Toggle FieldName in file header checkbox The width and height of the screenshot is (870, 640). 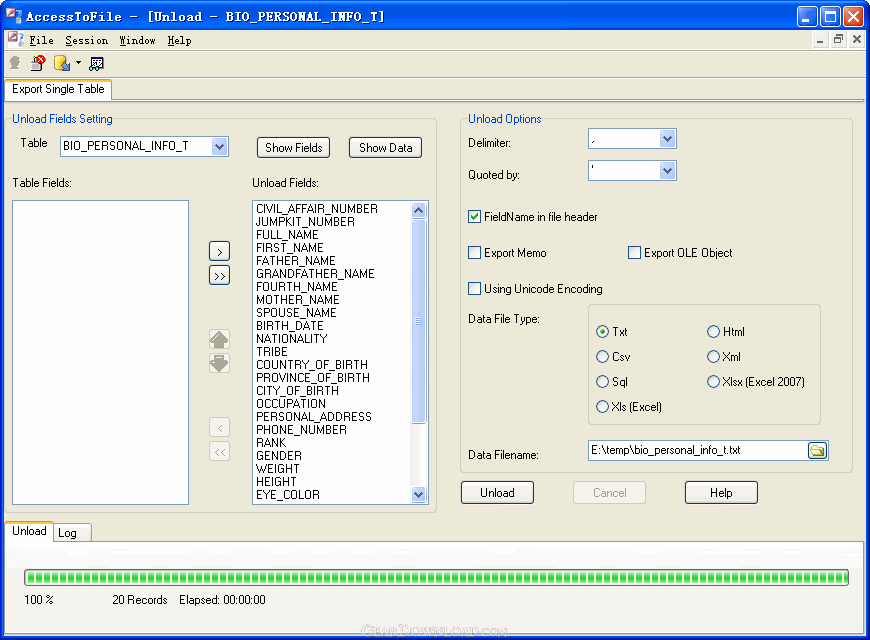[474, 217]
